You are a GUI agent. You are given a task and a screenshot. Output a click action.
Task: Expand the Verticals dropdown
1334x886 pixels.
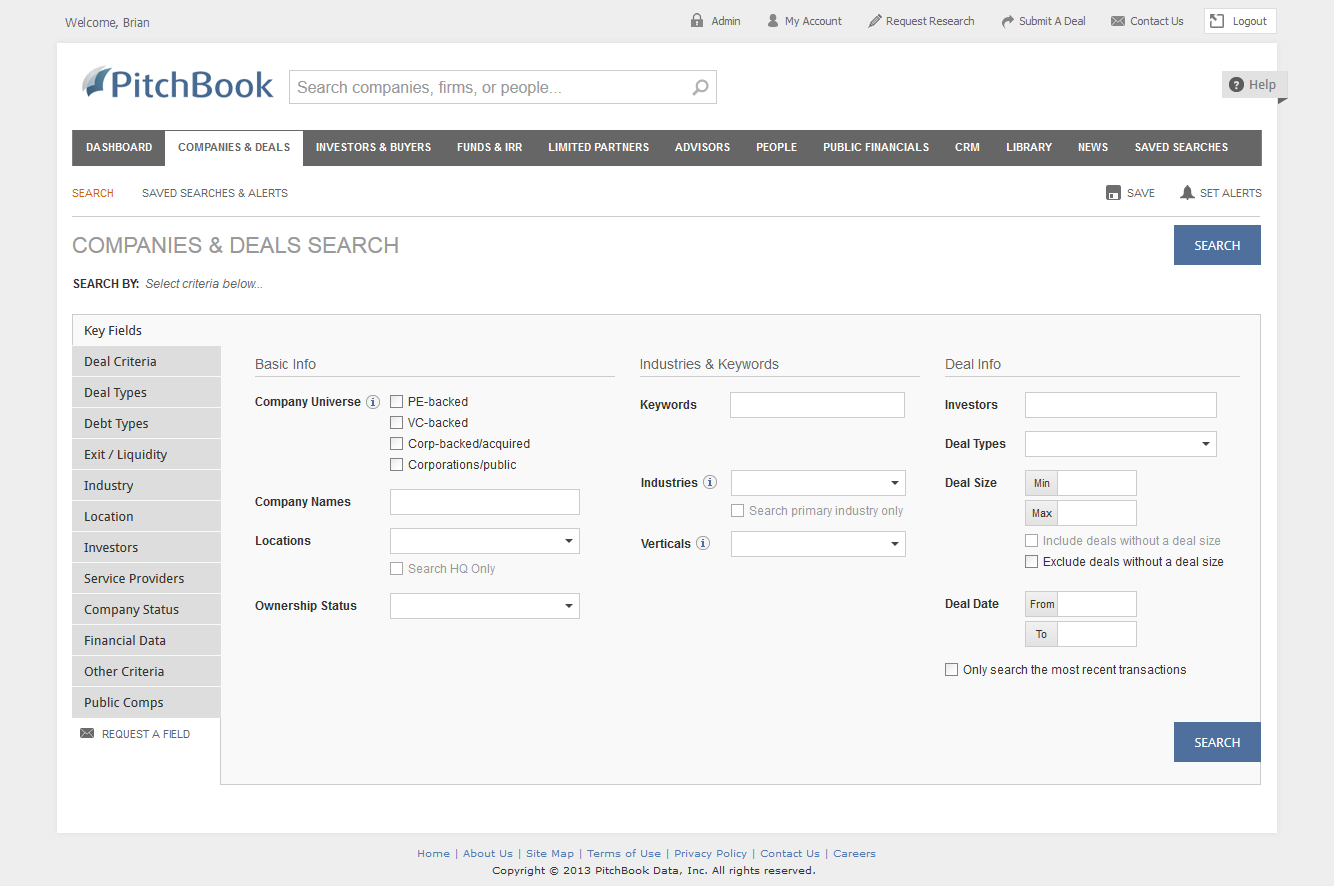click(x=818, y=544)
